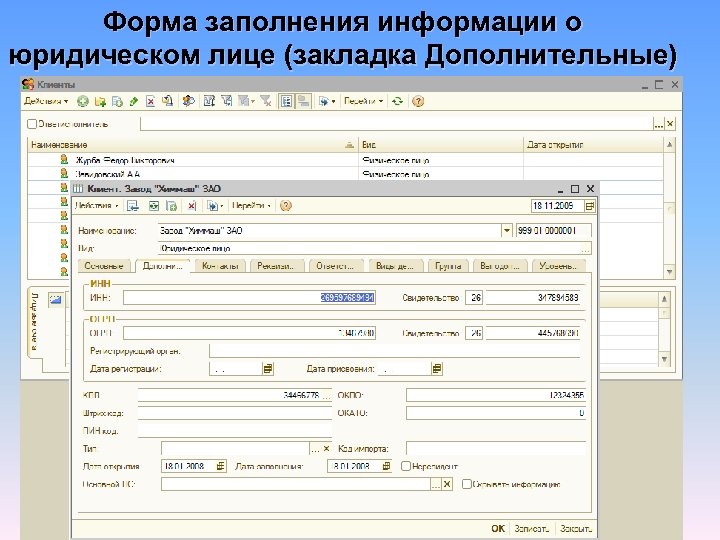This screenshot has height=540, width=720.
Task: Clear Основной ЦС field with X button
Action: pyautogui.click(x=447, y=484)
